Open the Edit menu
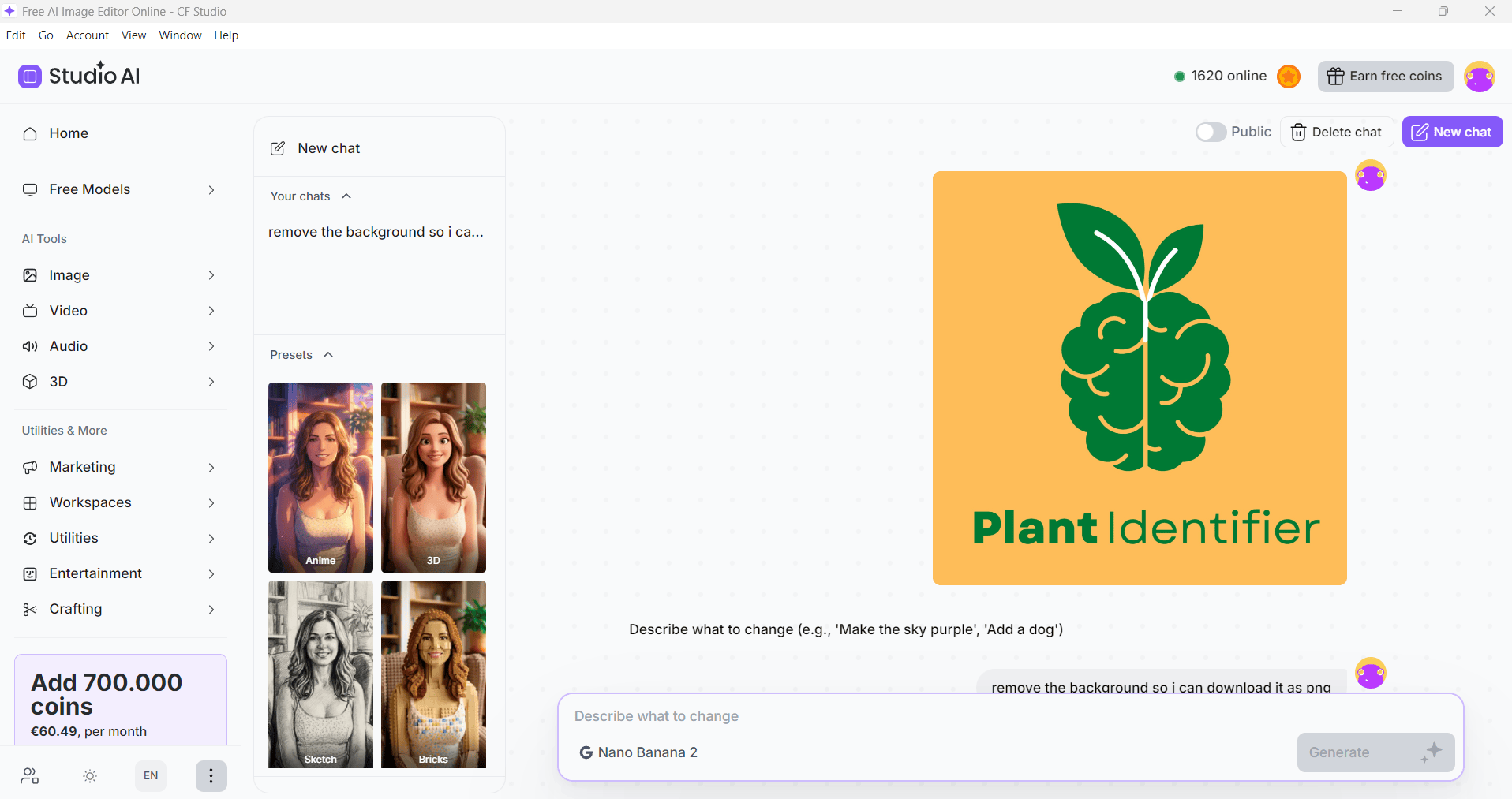Screen dimensions: 1512x799 16,35
